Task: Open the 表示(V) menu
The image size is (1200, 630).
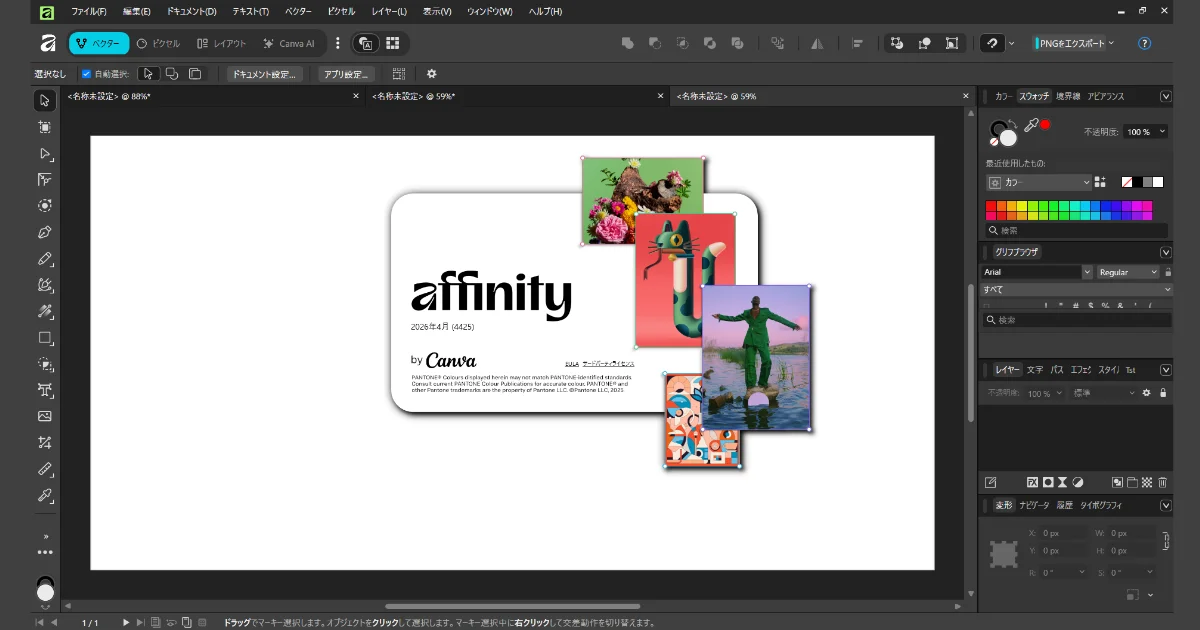Action: (437, 11)
